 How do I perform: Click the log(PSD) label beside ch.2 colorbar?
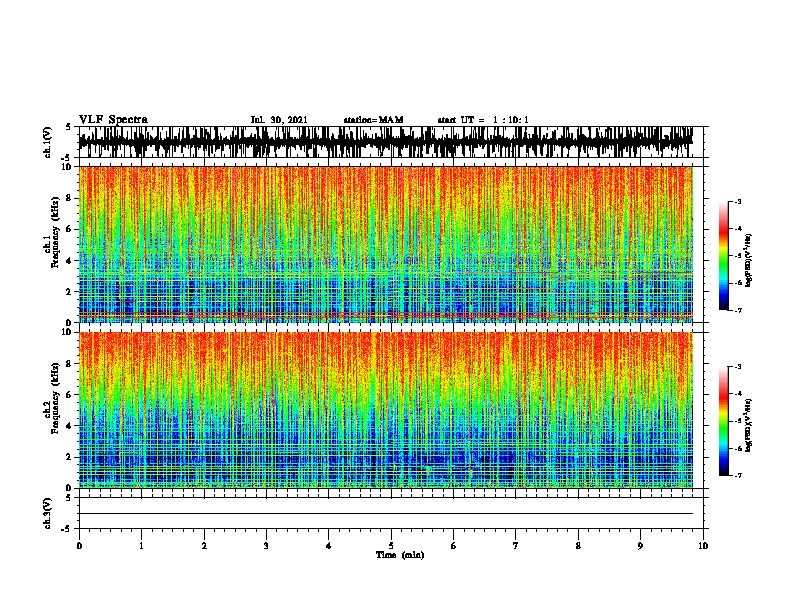(748, 425)
